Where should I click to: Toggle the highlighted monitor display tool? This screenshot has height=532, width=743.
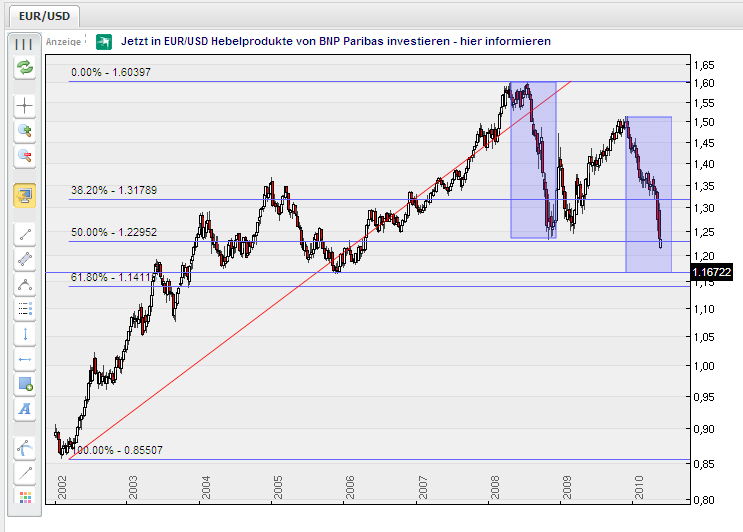coord(25,195)
